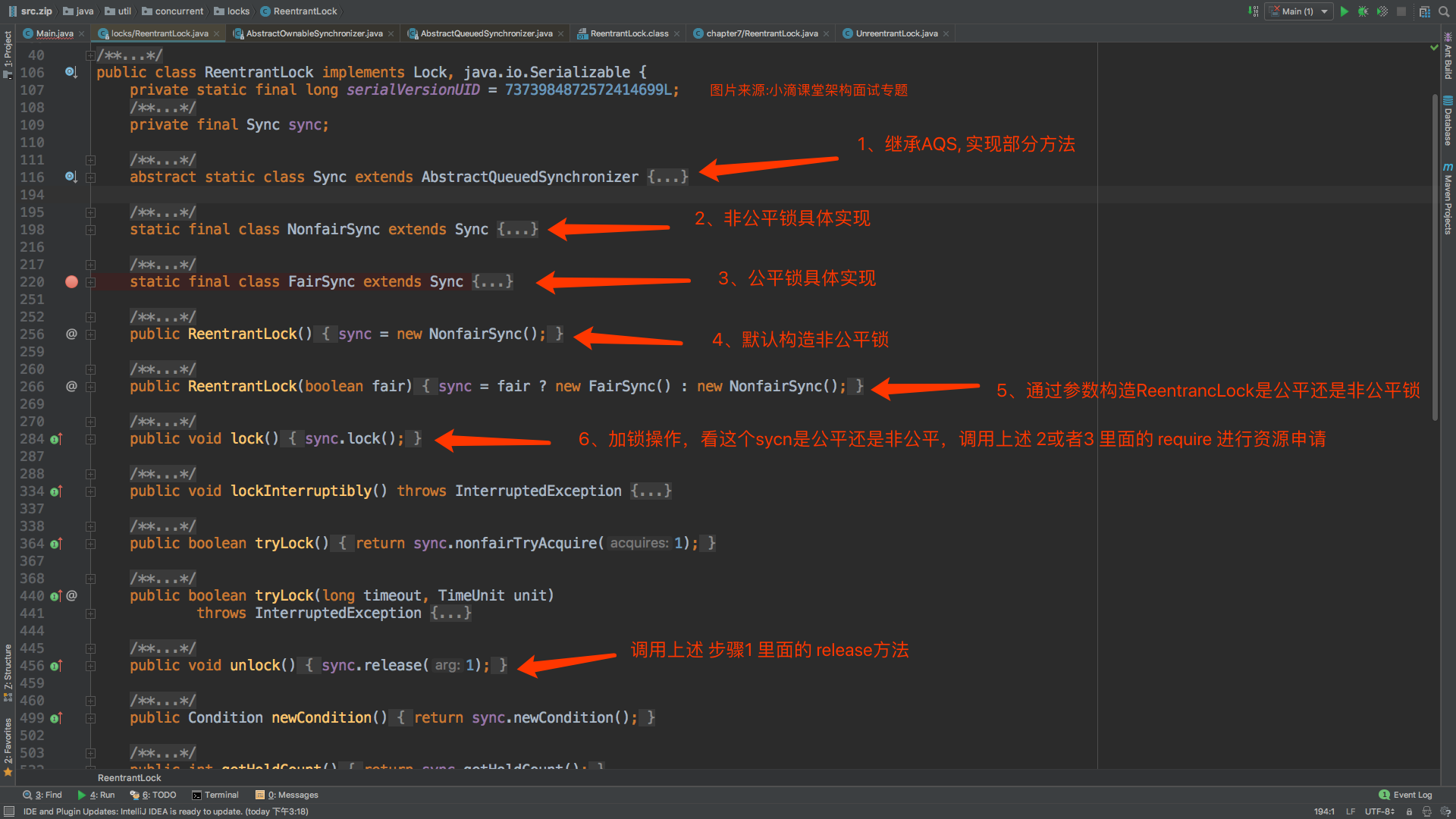Screen dimensions: 1456x819
Task: Click the implements gutter icon on line 364
Action: pyautogui.click(x=55, y=544)
